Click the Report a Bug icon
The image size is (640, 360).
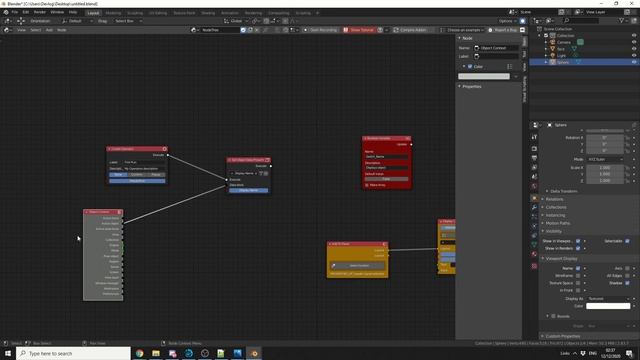pos(490,30)
